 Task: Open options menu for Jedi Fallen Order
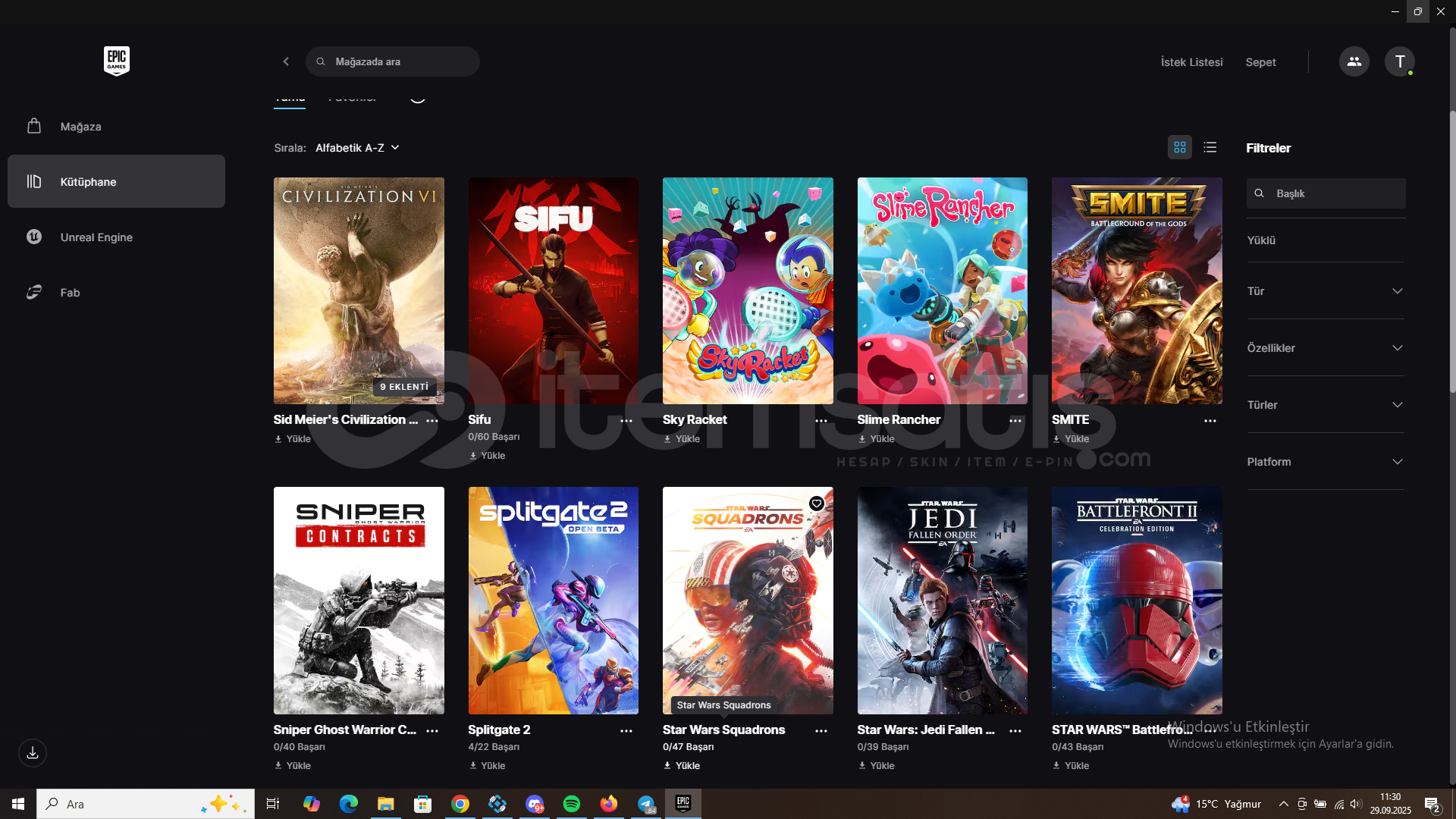tap(1015, 731)
